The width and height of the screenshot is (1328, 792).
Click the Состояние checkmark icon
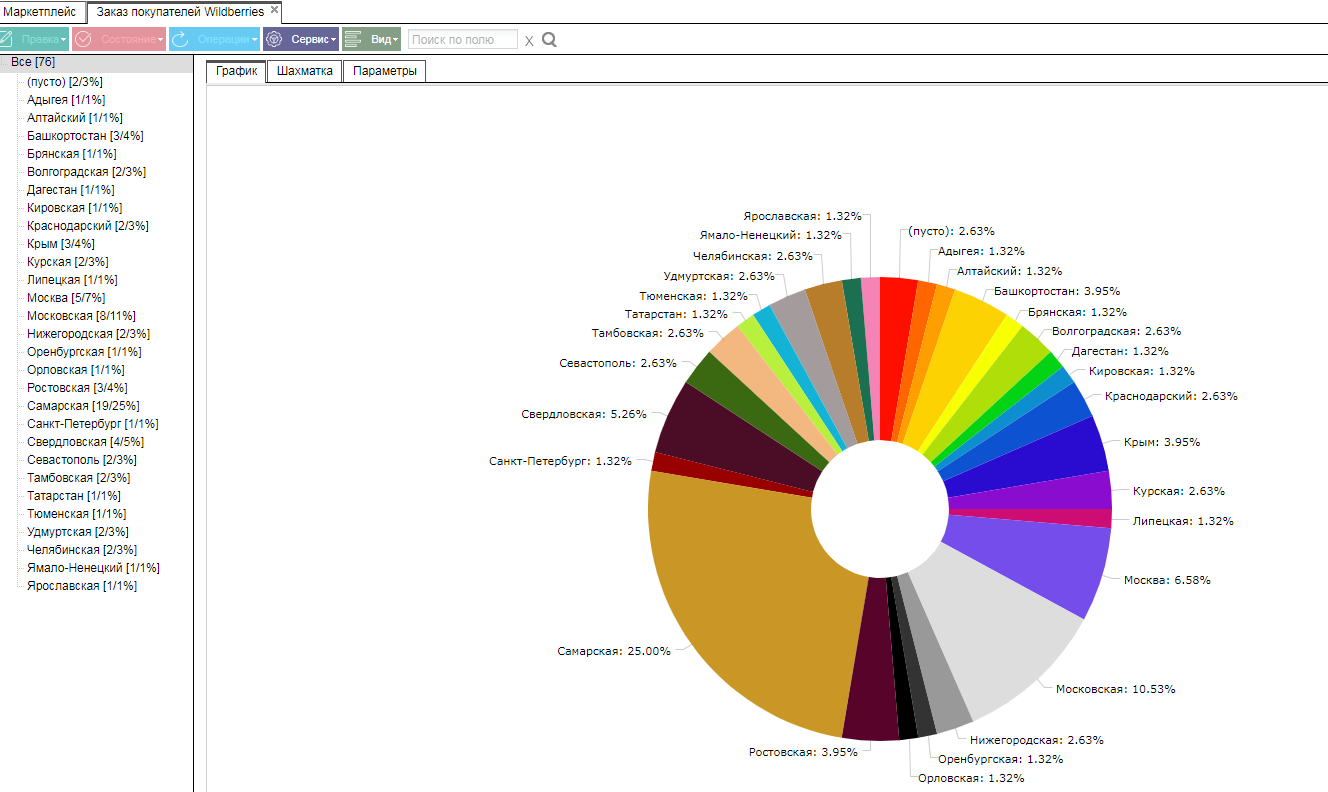click(83, 39)
